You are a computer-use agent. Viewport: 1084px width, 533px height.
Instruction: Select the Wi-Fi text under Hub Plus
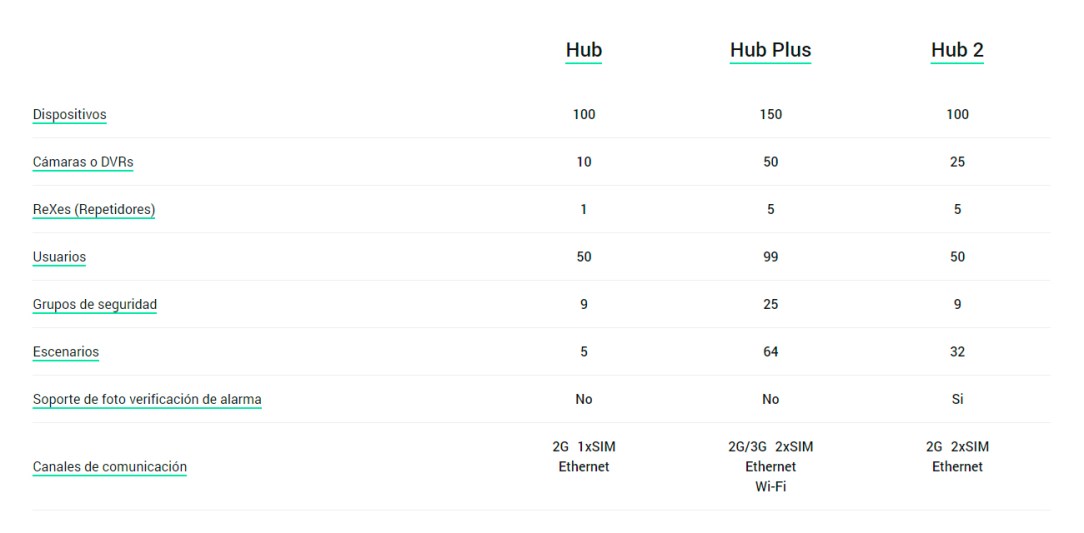coord(770,487)
